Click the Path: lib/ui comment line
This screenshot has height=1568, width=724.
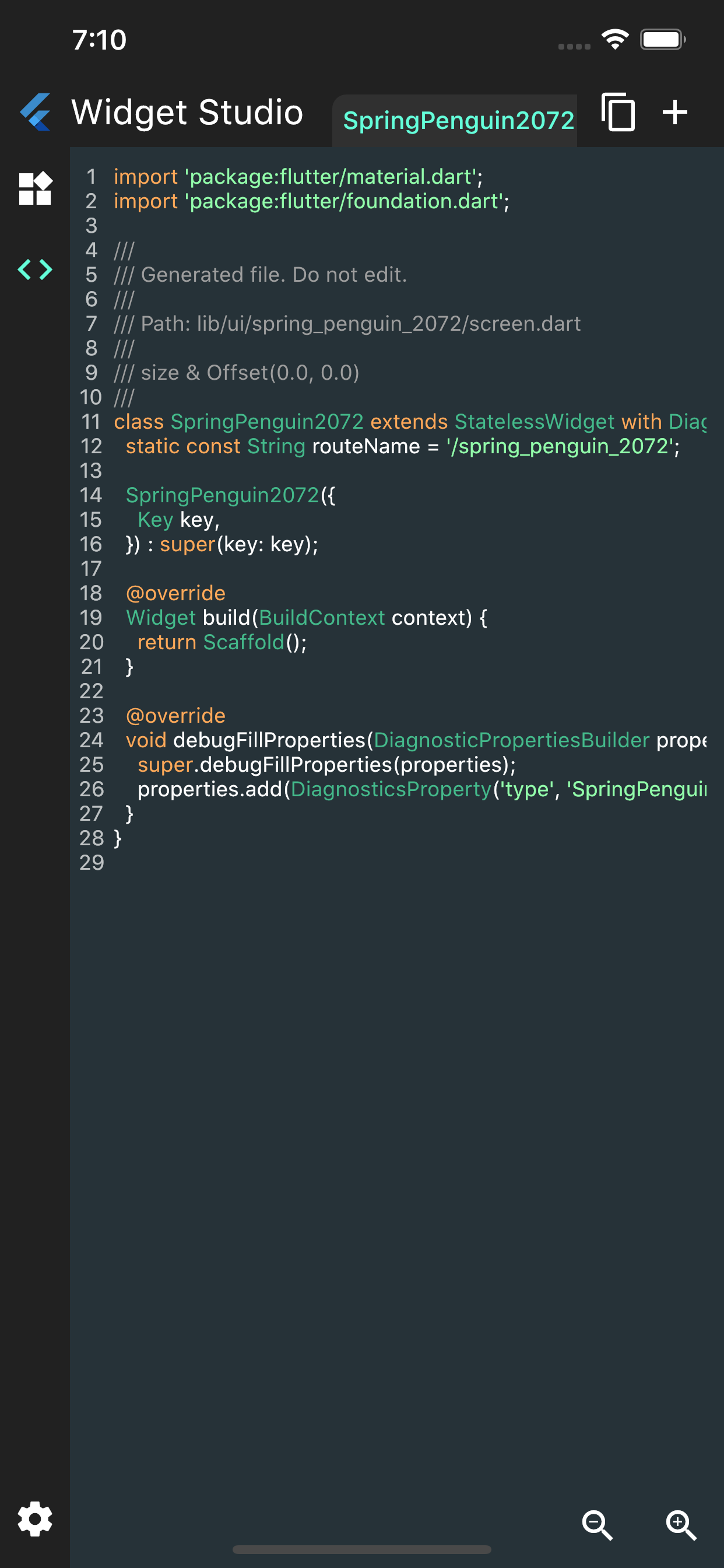(347, 323)
